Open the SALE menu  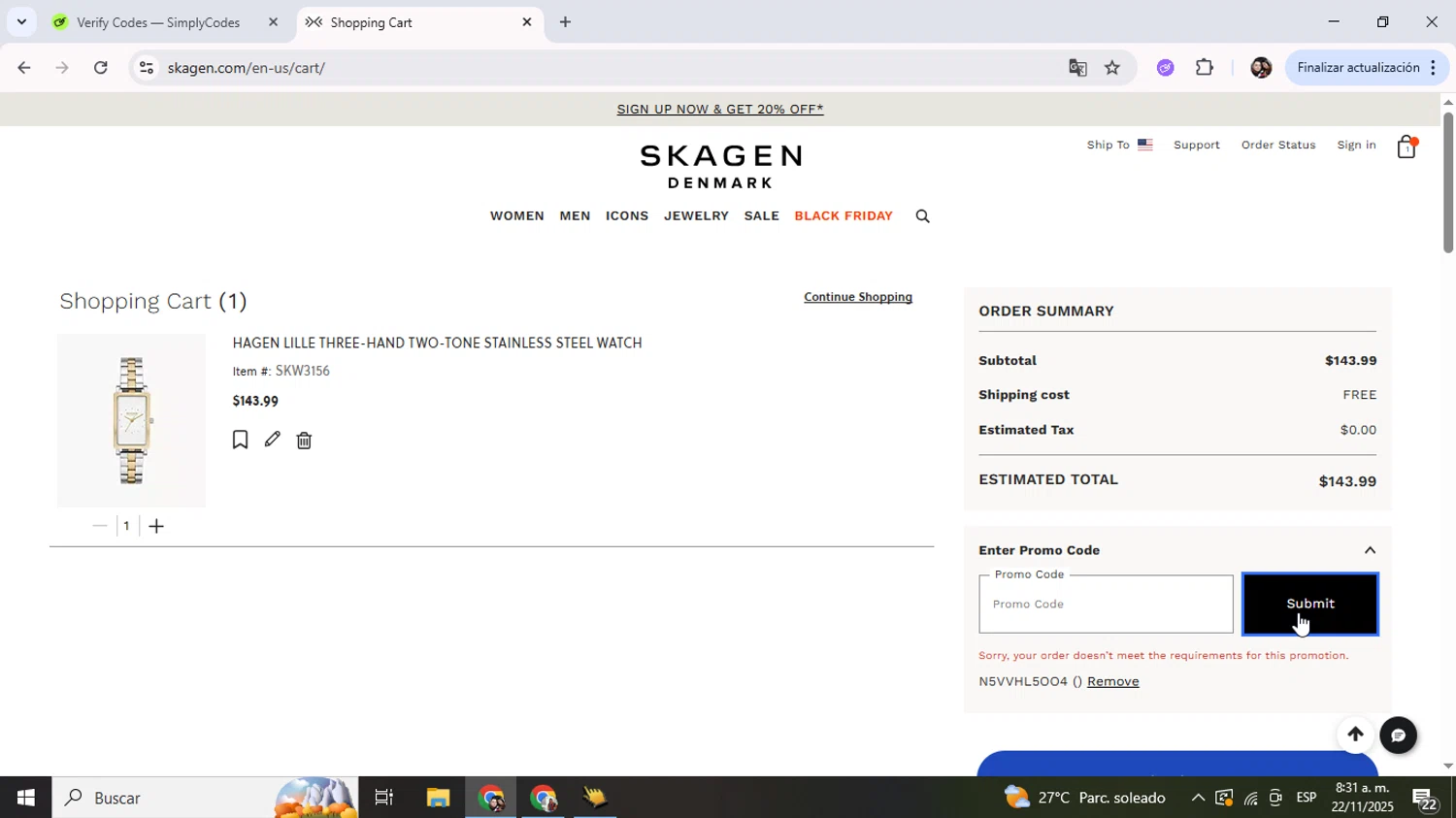(761, 215)
